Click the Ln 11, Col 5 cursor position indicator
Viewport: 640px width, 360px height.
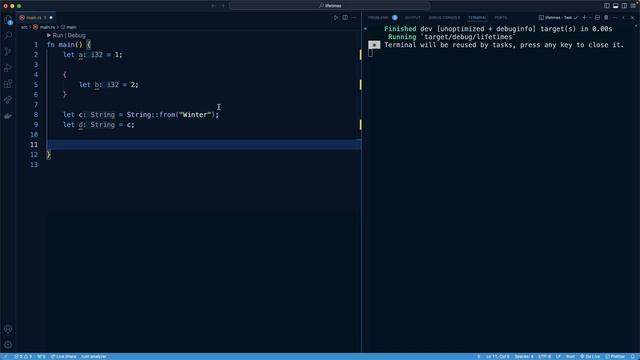pyautogui.click(x=497, y=357)
